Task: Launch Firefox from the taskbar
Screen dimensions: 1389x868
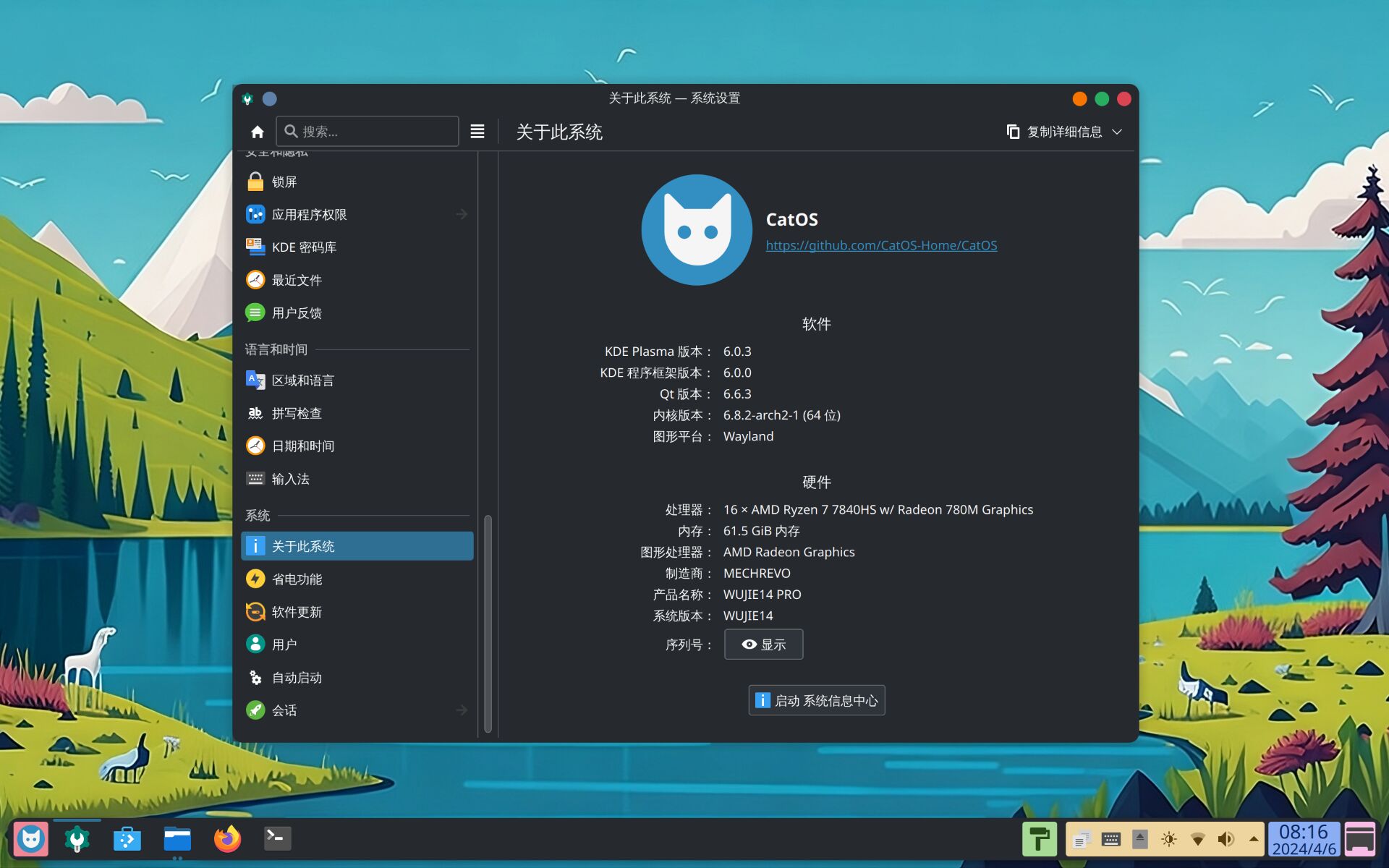Action: coord(227,839)
